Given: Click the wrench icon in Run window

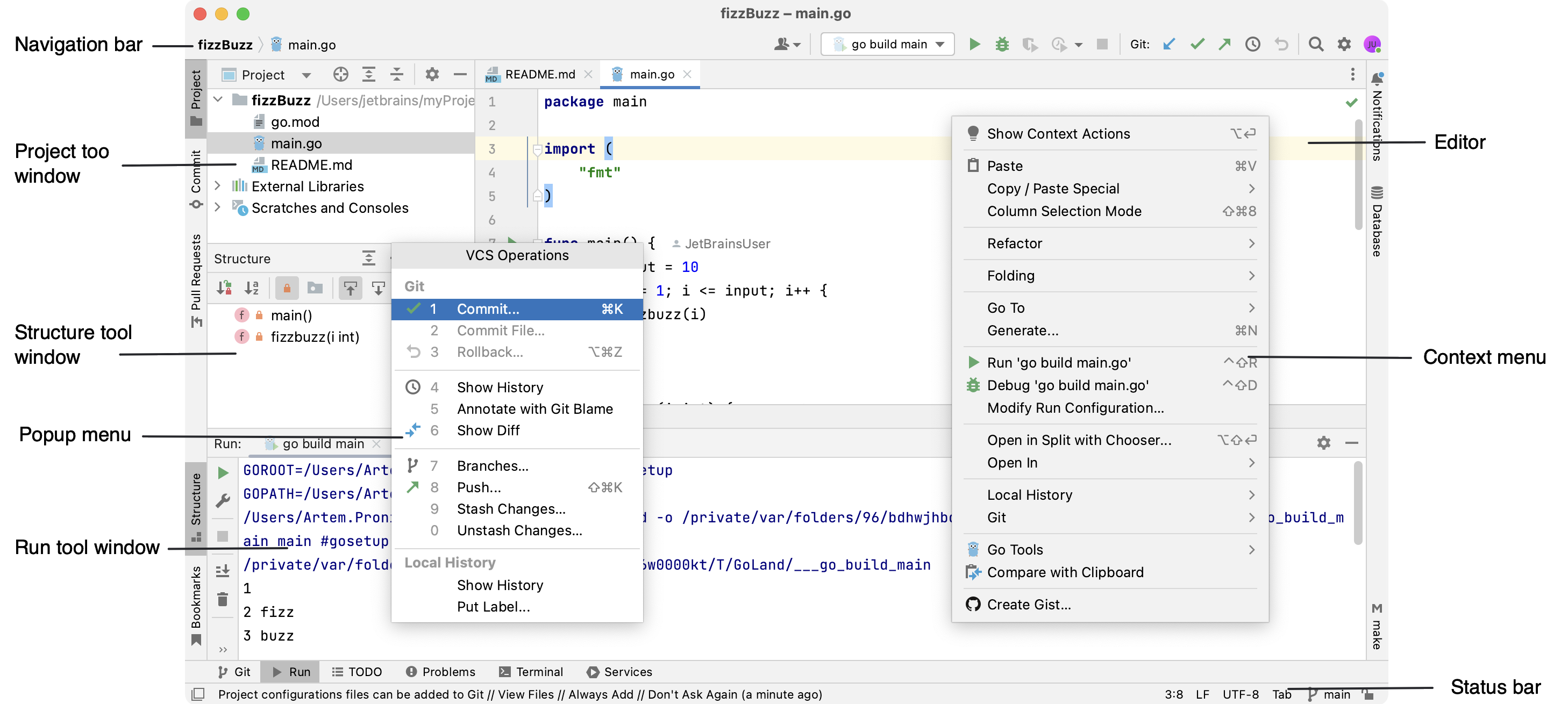Looking at the screenshot, I should click(223, 501).
